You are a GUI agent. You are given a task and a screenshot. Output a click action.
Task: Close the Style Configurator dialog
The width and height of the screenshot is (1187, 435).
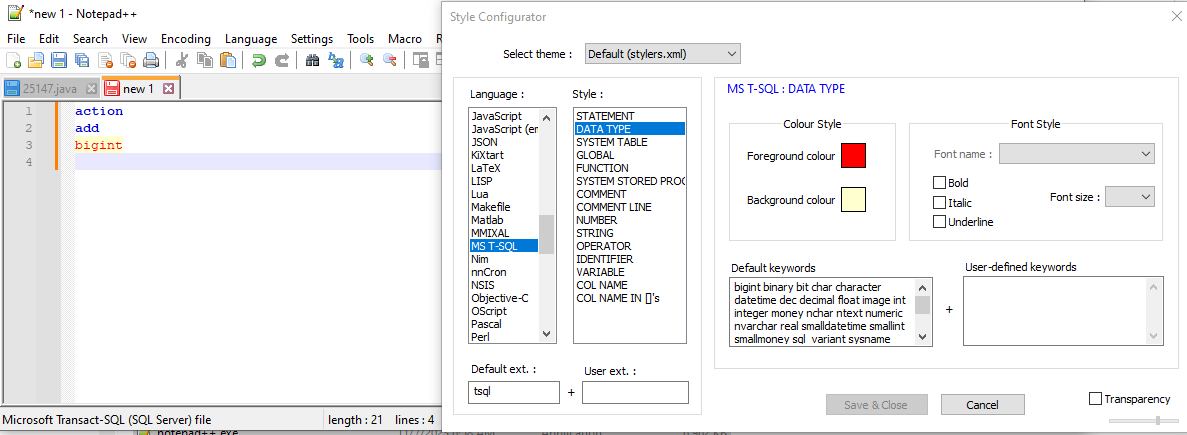pyautogui.click(x=1176, y=16)
